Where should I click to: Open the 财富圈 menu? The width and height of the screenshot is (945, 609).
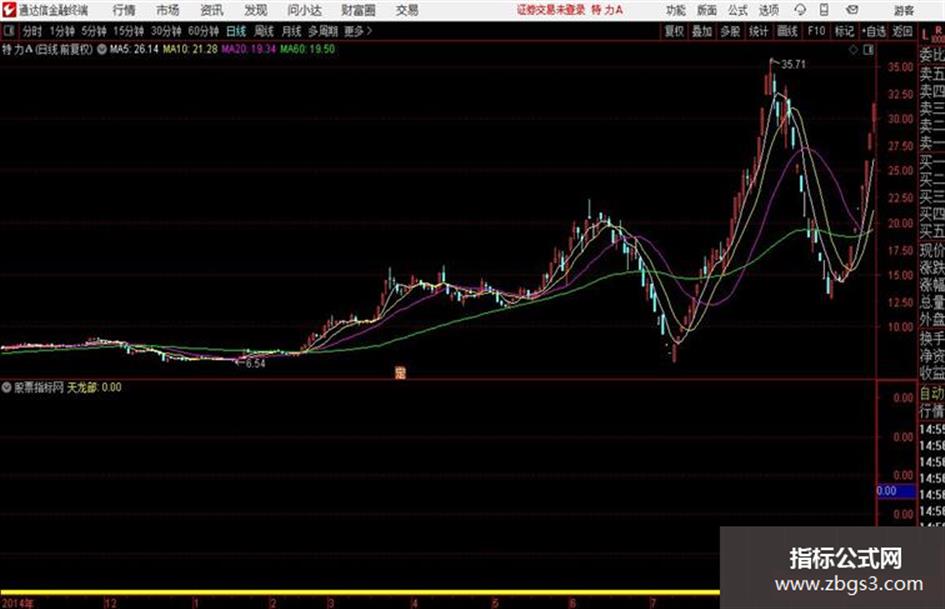coord(358,10)
